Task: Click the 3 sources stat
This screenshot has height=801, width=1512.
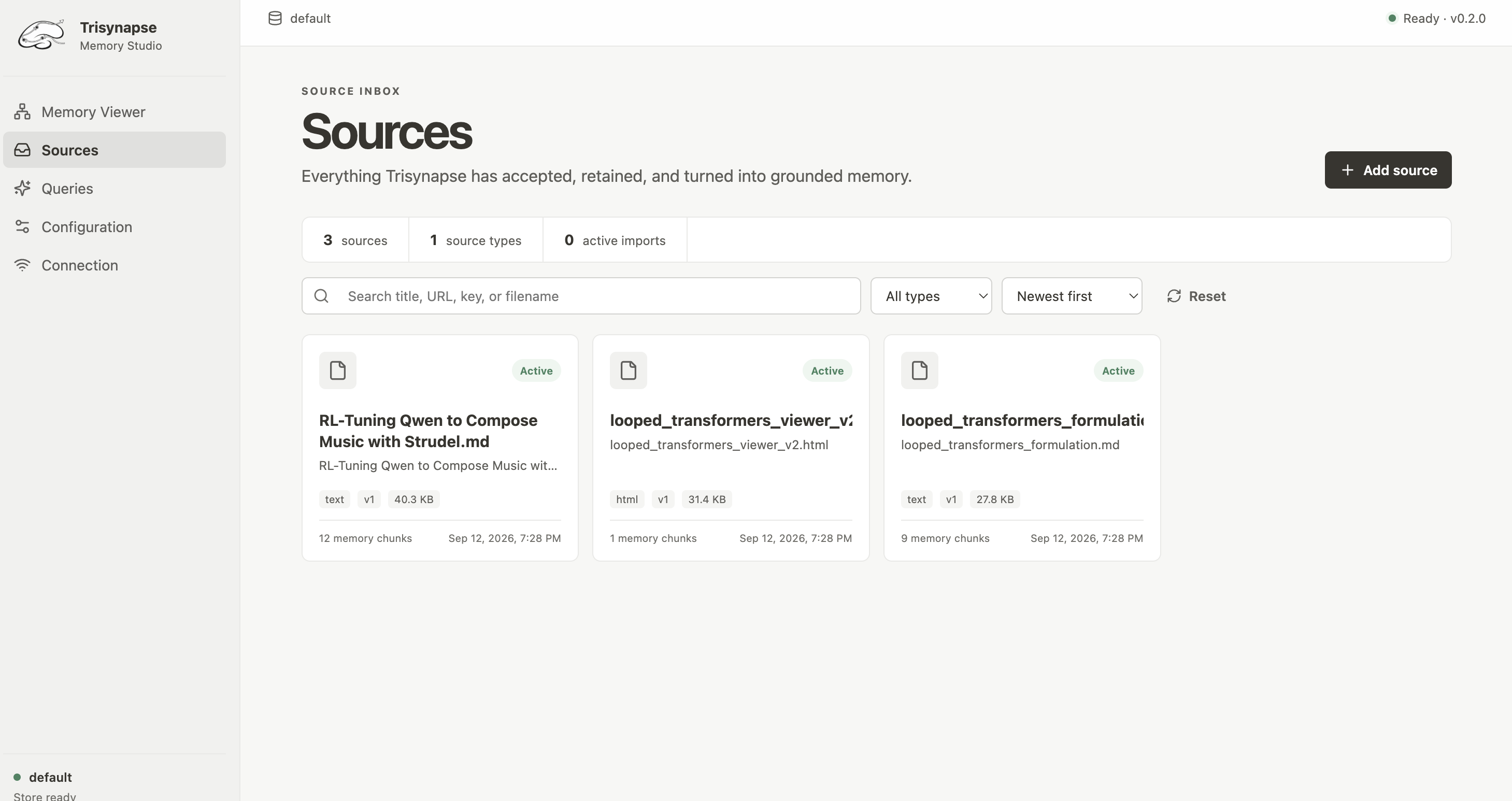Action: click(x=355, y=240)
